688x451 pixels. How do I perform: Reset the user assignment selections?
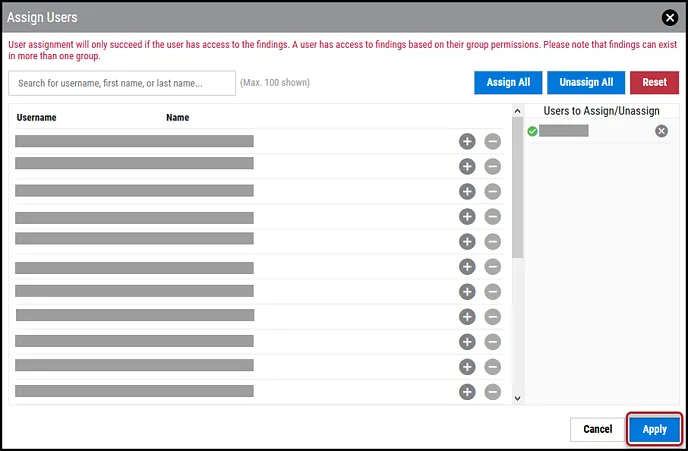[654, 82]
